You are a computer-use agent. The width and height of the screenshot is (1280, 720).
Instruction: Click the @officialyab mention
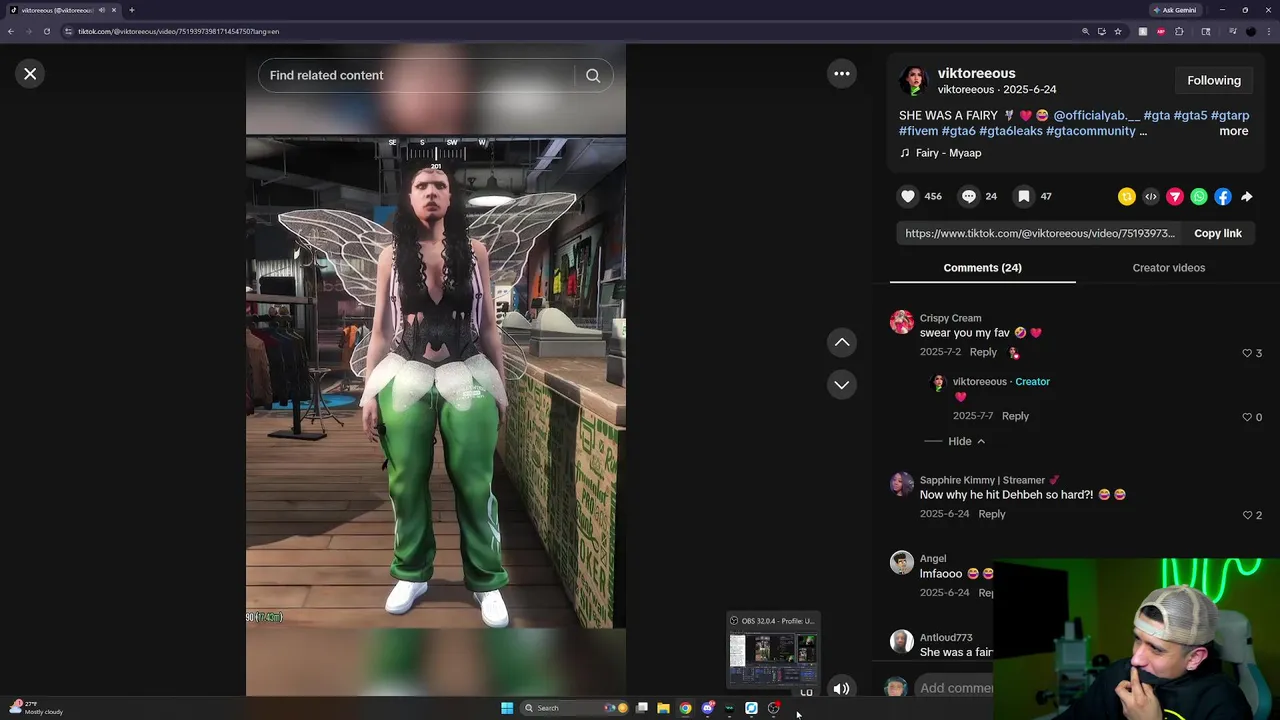click(1096, 115)
